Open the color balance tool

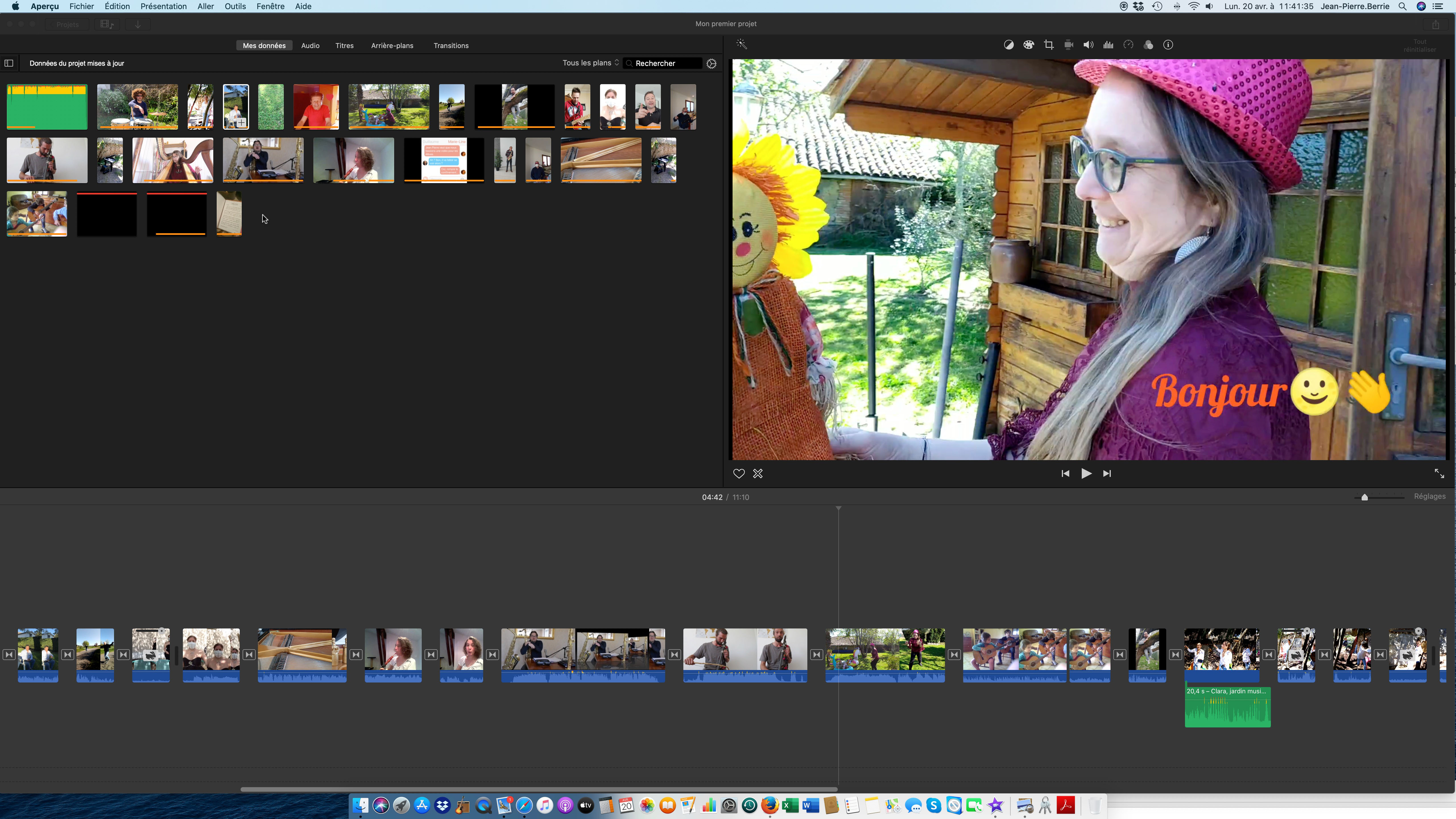pyautogui.click(x=1008, y=45)
